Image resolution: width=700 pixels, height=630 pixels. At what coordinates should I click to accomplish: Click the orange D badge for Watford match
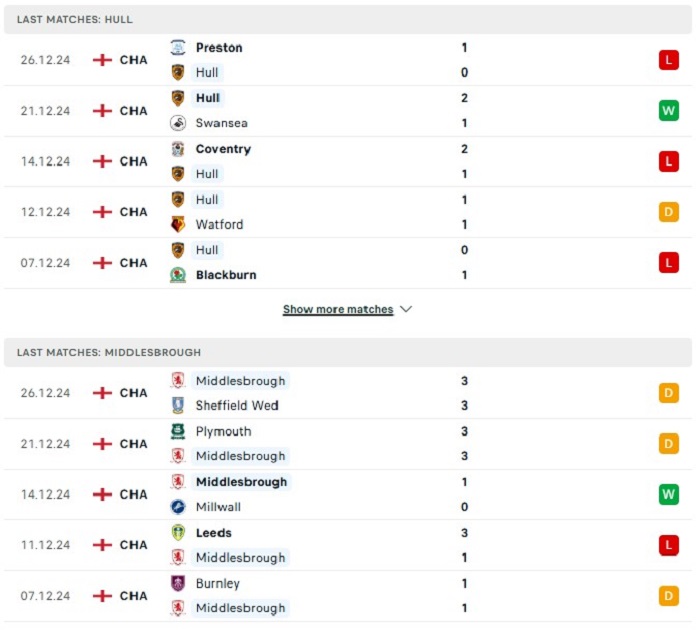[668, 212]
